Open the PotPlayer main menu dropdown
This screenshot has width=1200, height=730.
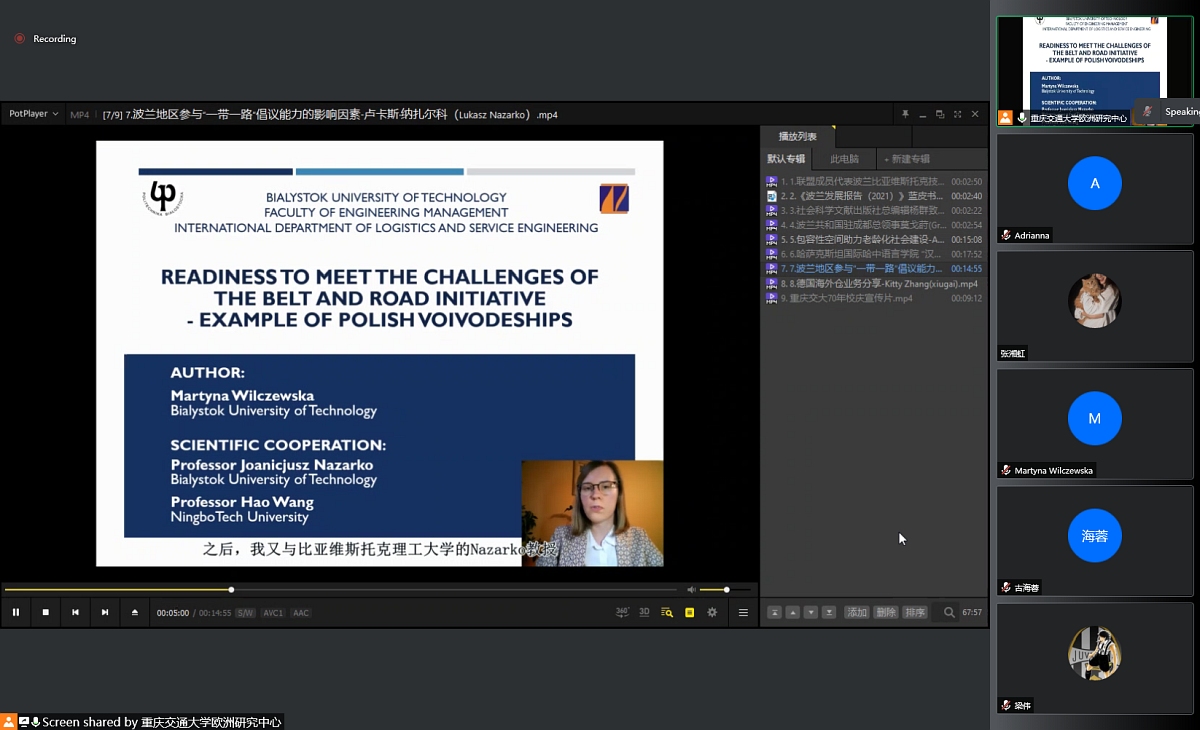[33, 114]
